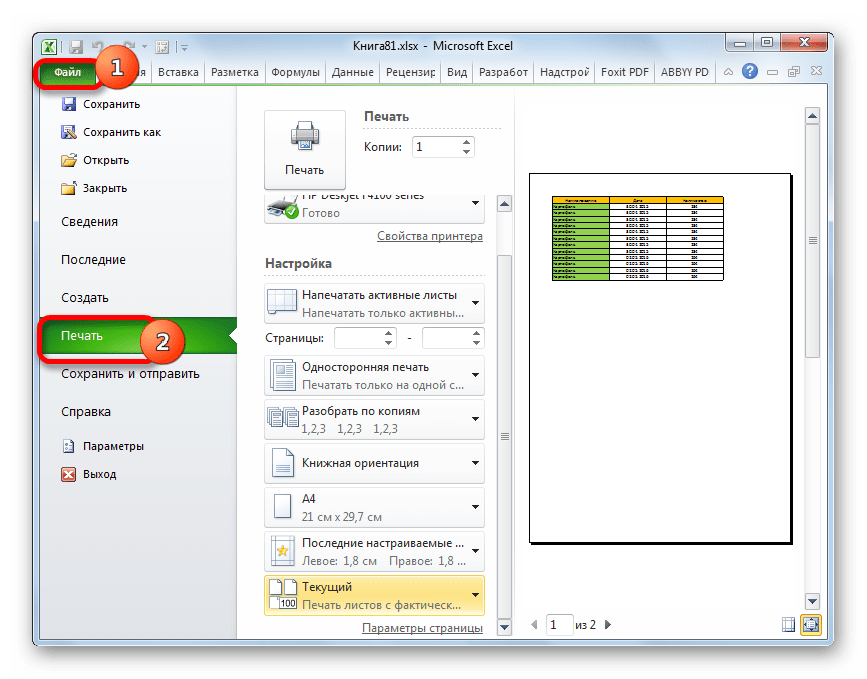
Task: Click the Выход exit icon in the sidebar
Action: [x=70, y=473]
